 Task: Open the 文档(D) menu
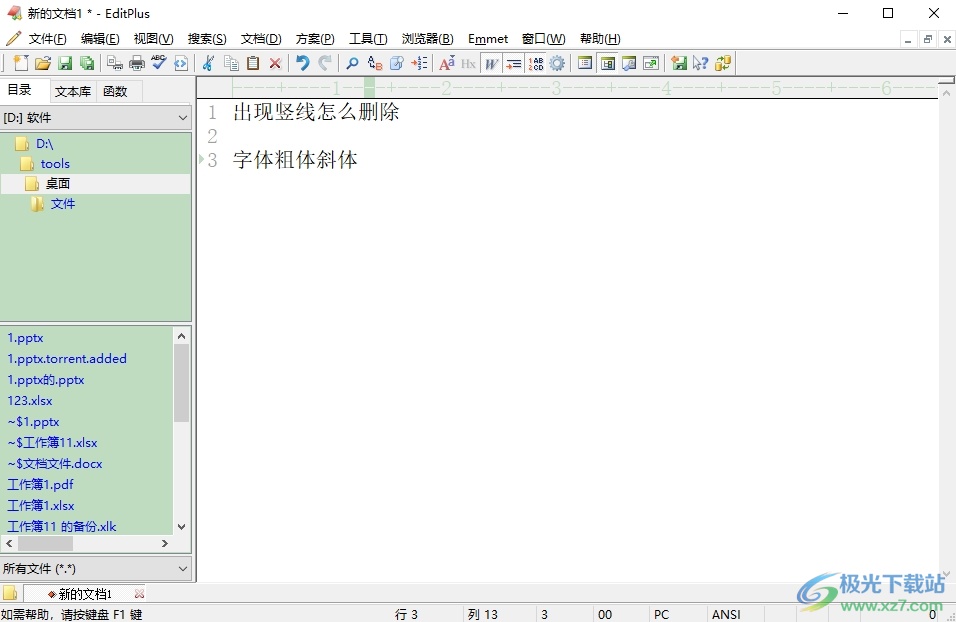click(261, 38)
